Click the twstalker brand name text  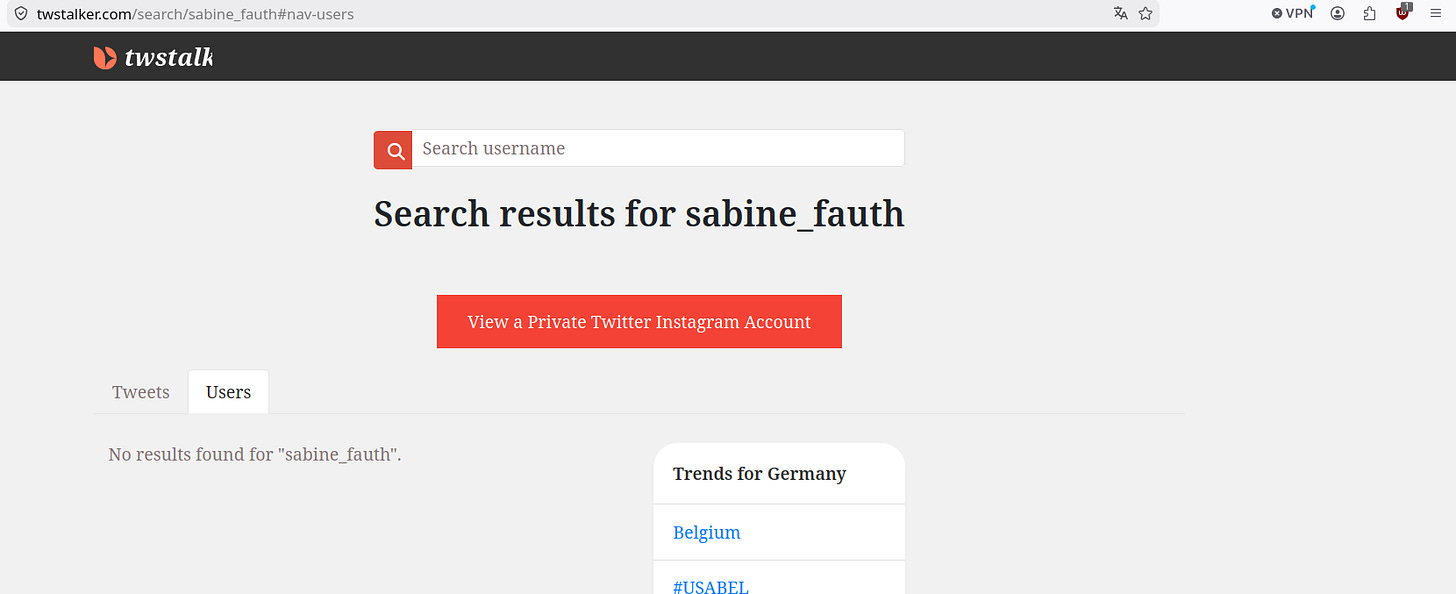[168, 58]
